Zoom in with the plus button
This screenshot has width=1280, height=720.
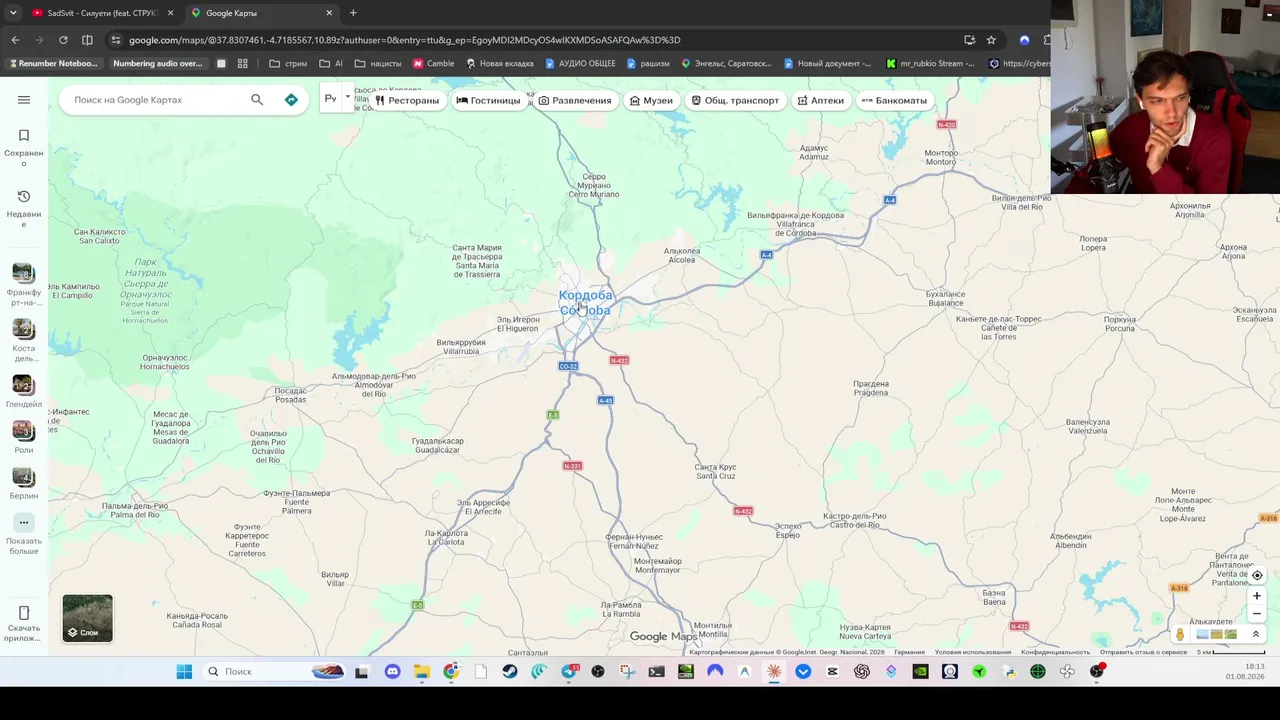click(x=1257, y=596)
